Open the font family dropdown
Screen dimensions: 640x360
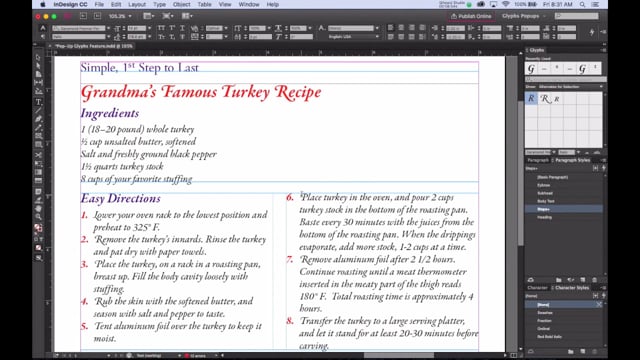[108, 28]
